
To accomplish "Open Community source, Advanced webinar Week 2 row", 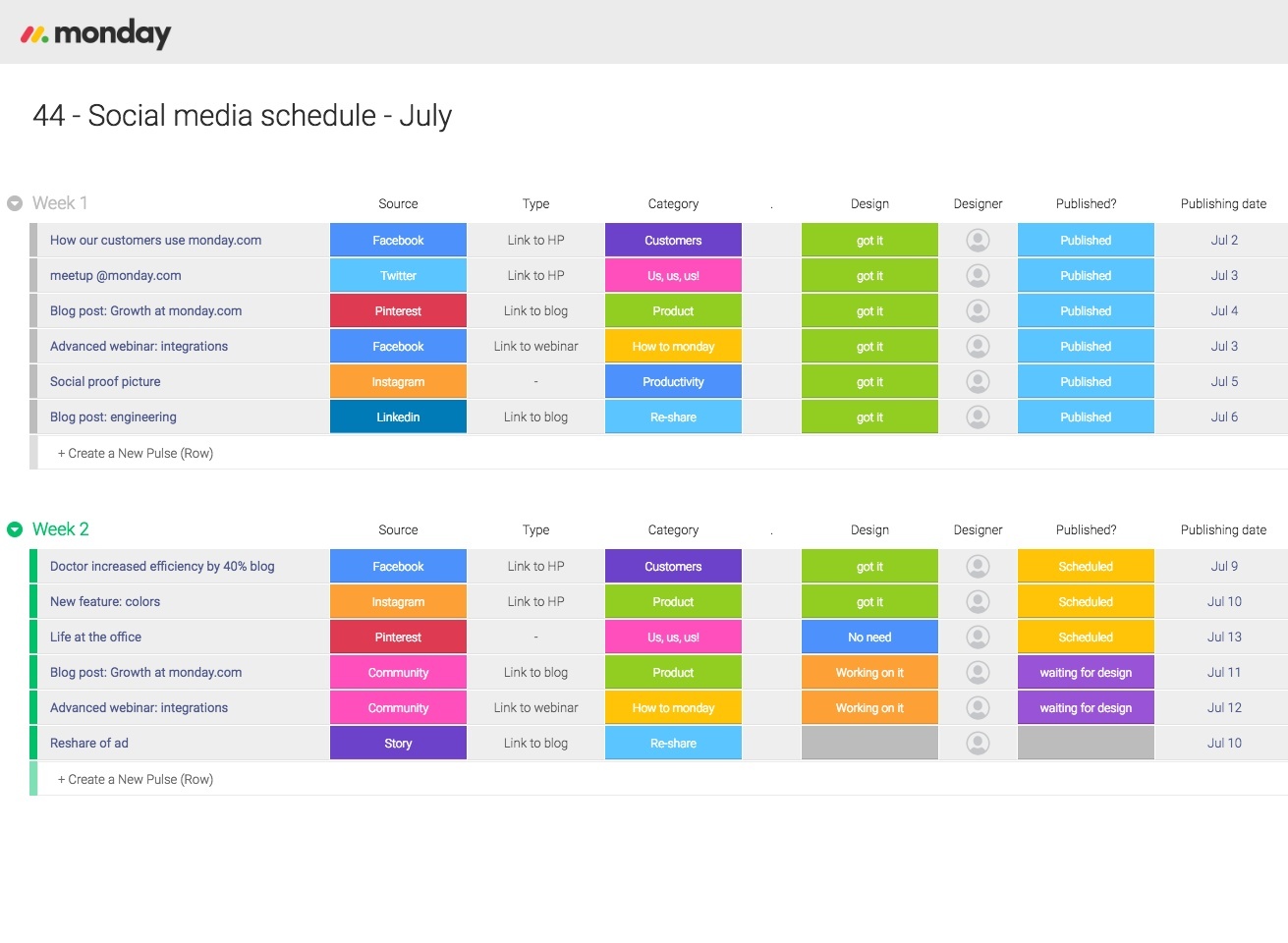I will pyautogui.click(x=398, y=708).
